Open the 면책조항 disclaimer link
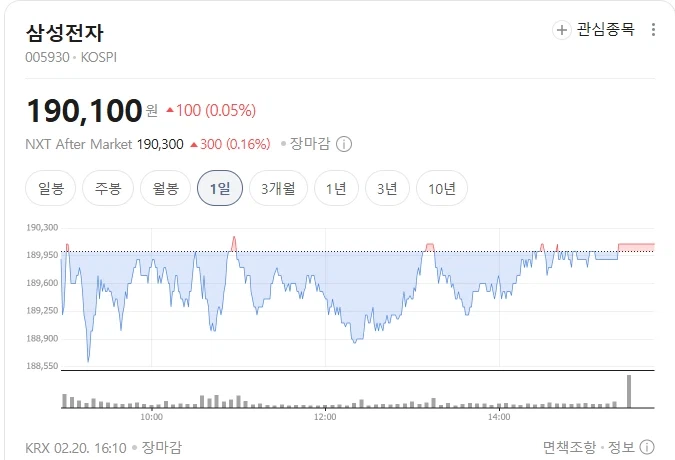675x460 pixels. 568,447
